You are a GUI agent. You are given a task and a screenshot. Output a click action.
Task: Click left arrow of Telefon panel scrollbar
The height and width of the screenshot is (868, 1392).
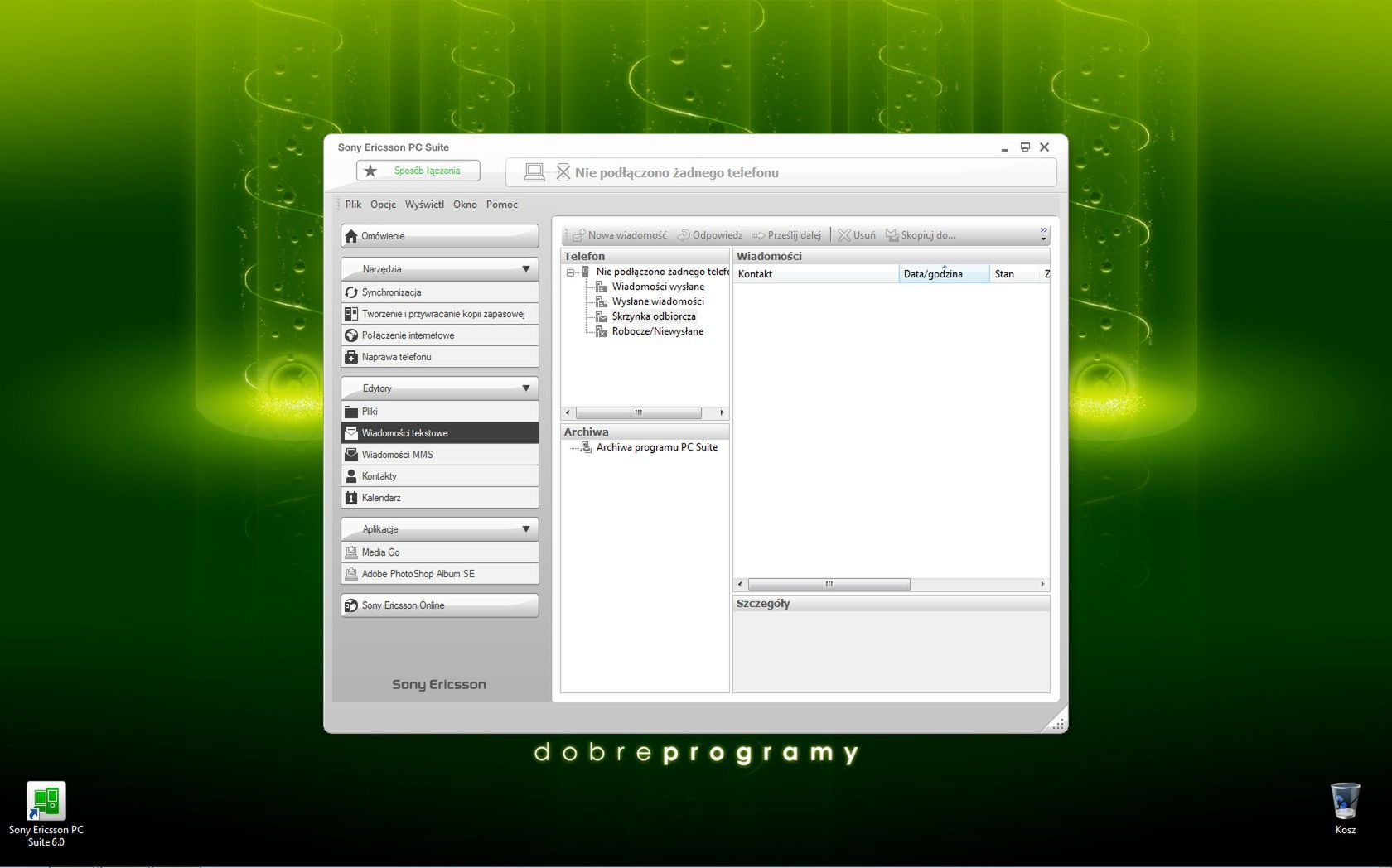568,412
